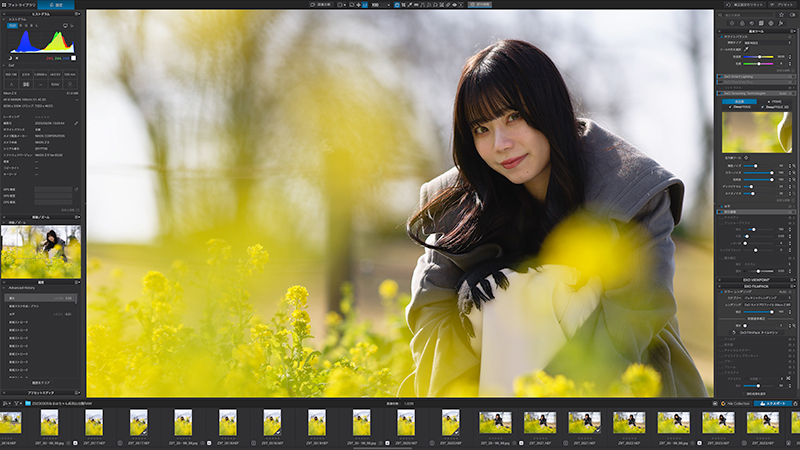800x450 pixels.
Task: Toggle DxO Smart Lighting on/off switch
Action: tap(721, 77)
